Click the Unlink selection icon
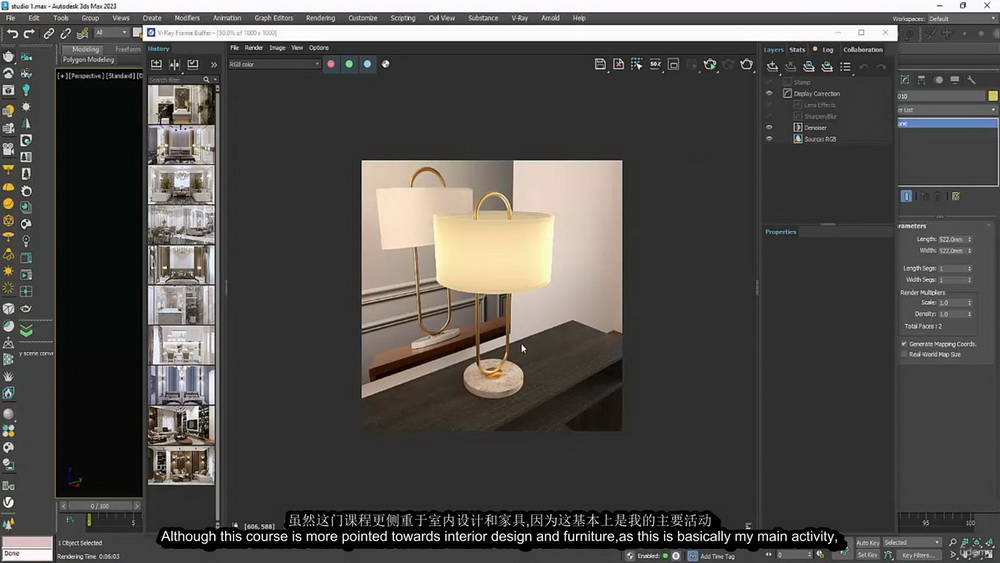 coord(65,33)
